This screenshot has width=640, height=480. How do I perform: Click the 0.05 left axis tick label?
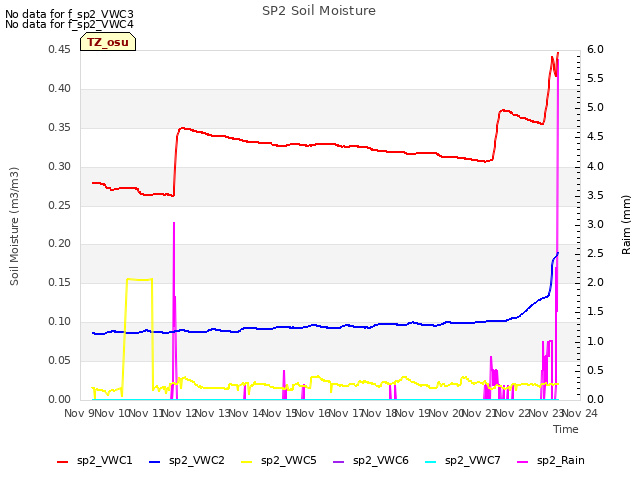[60, 360]
